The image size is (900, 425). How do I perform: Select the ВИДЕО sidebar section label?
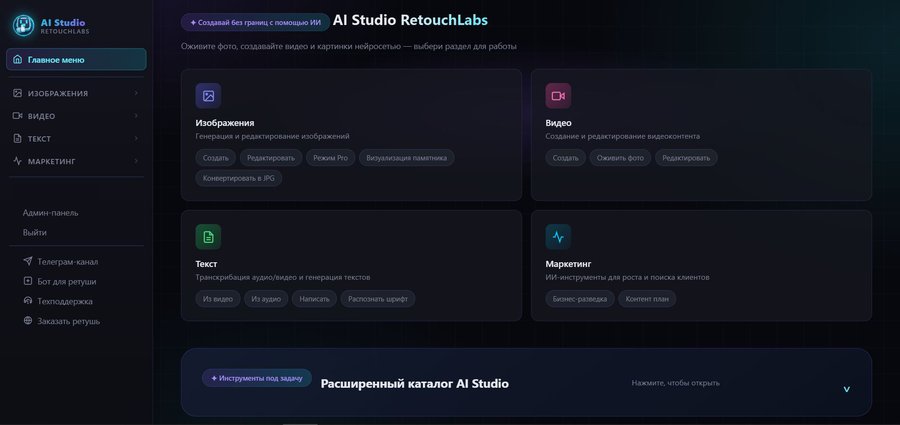click(x=41, y=116)
